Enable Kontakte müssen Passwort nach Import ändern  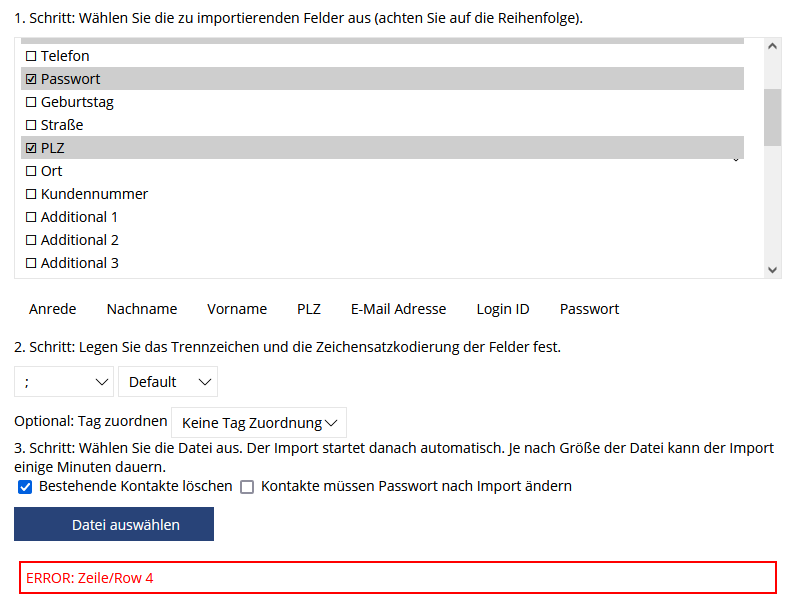point(247,487)
